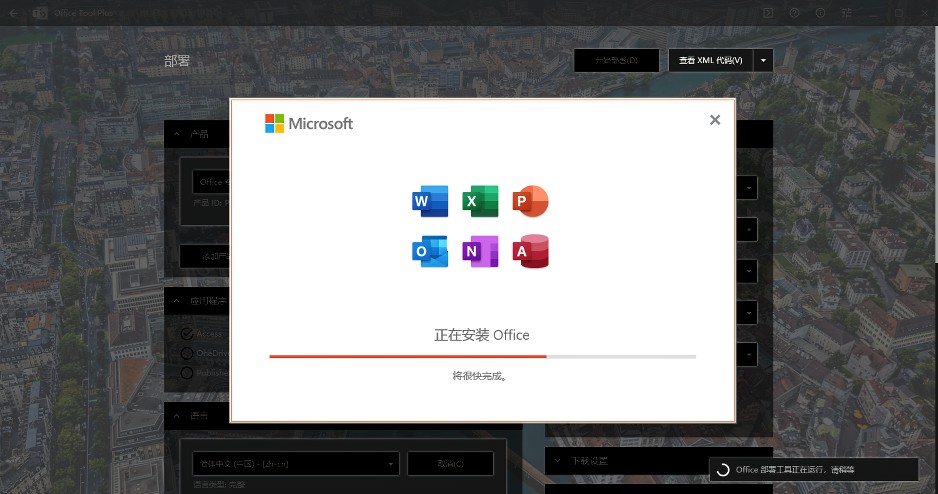
Task: Open the fifth dropdown right of installer dialog
Action: pos(748,355)
